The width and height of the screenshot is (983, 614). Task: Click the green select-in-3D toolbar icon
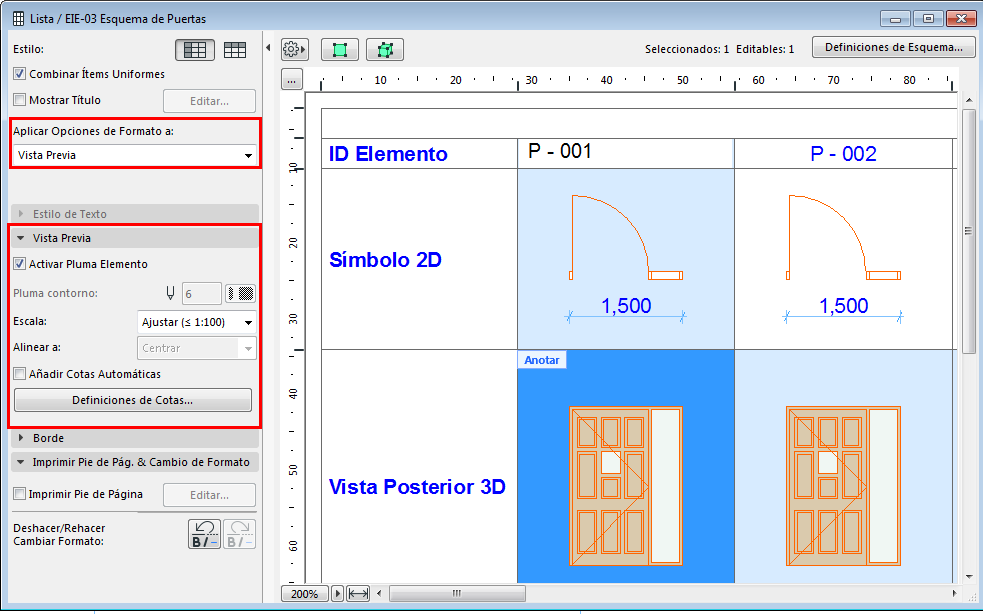coord(384,49)
